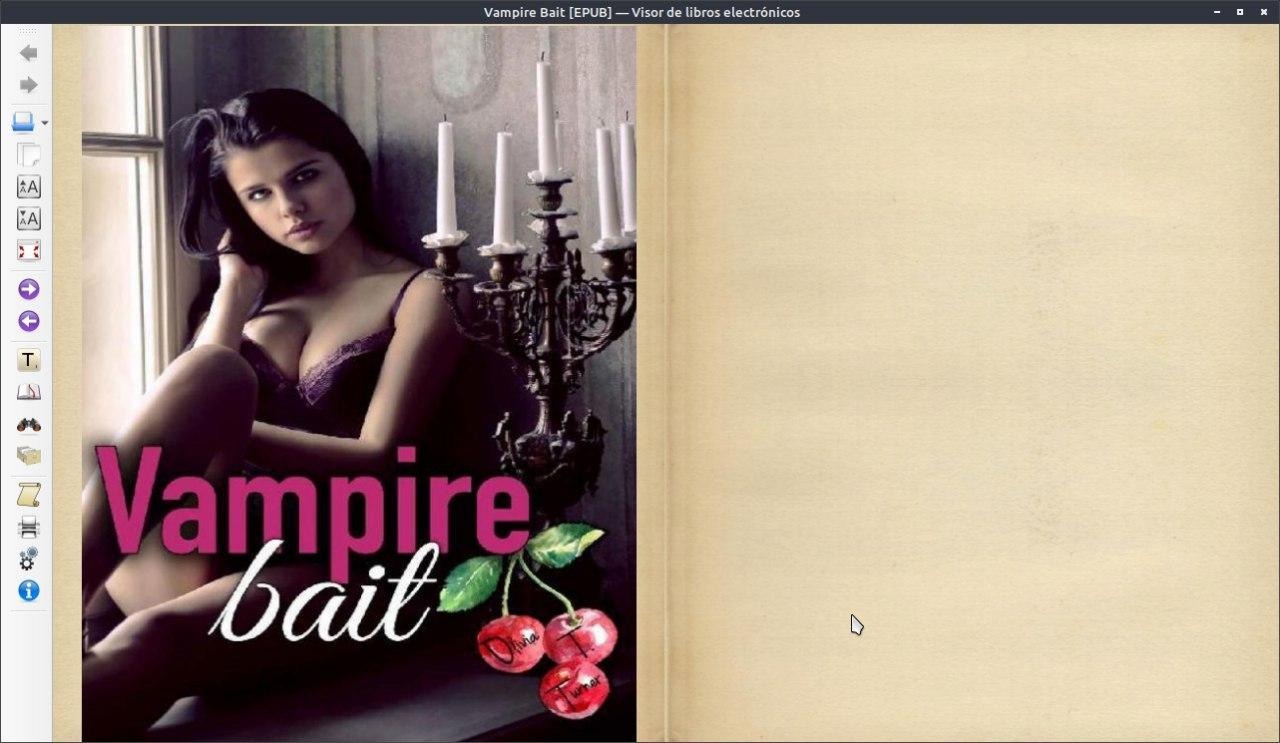The height and width of the screenshot is (743, 1280).
Task: Expand the open e-book dropdown arrow
Action: click(x=44, y=123)
